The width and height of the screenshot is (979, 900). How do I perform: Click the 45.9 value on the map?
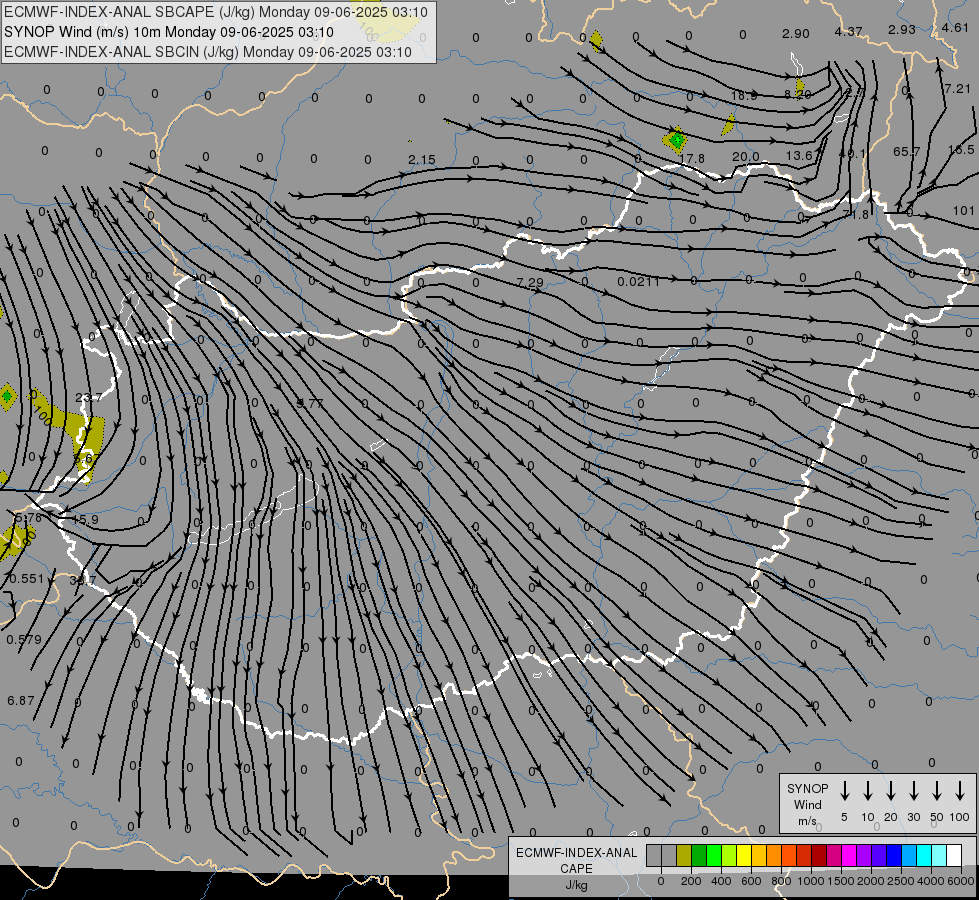click(85, 520)
